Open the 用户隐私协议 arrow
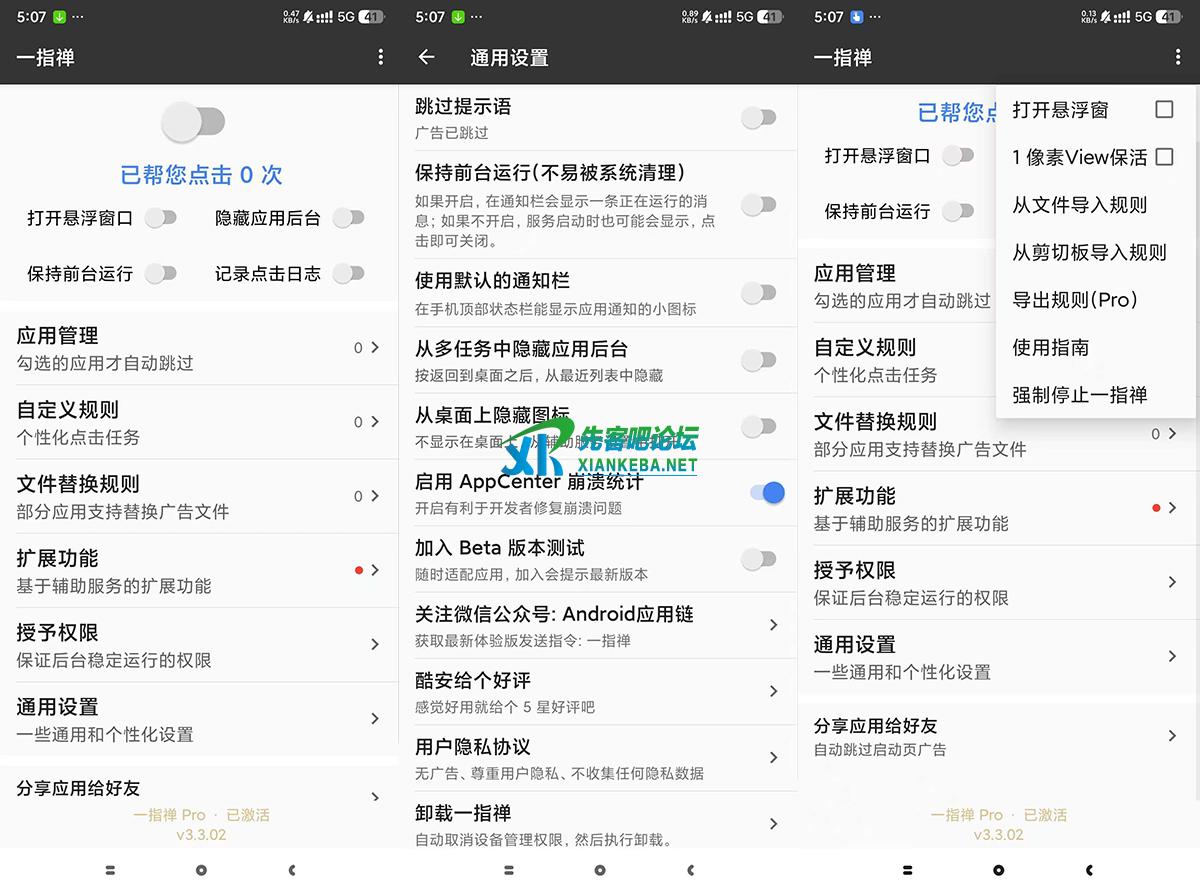1200x895 pixels. click(773, 757)
